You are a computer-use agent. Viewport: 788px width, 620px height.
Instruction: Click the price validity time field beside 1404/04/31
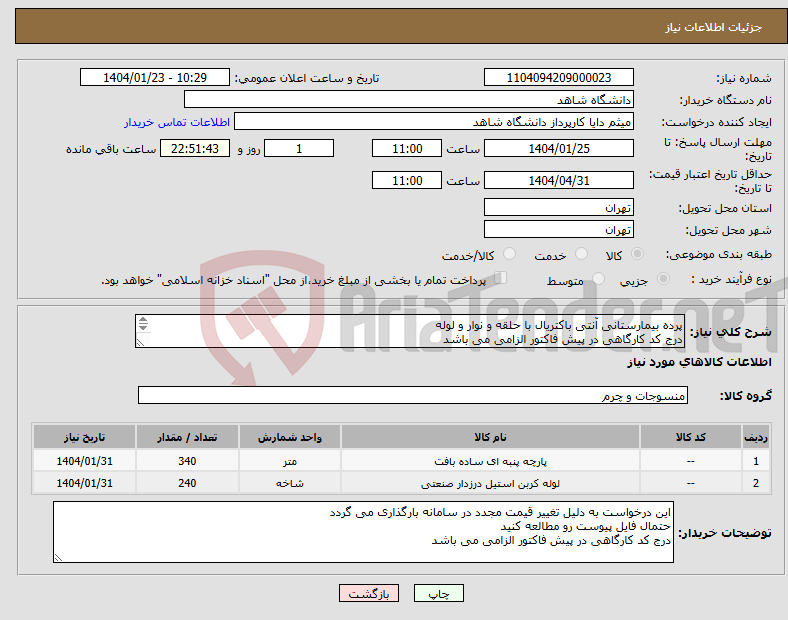[x=407, y=180]
